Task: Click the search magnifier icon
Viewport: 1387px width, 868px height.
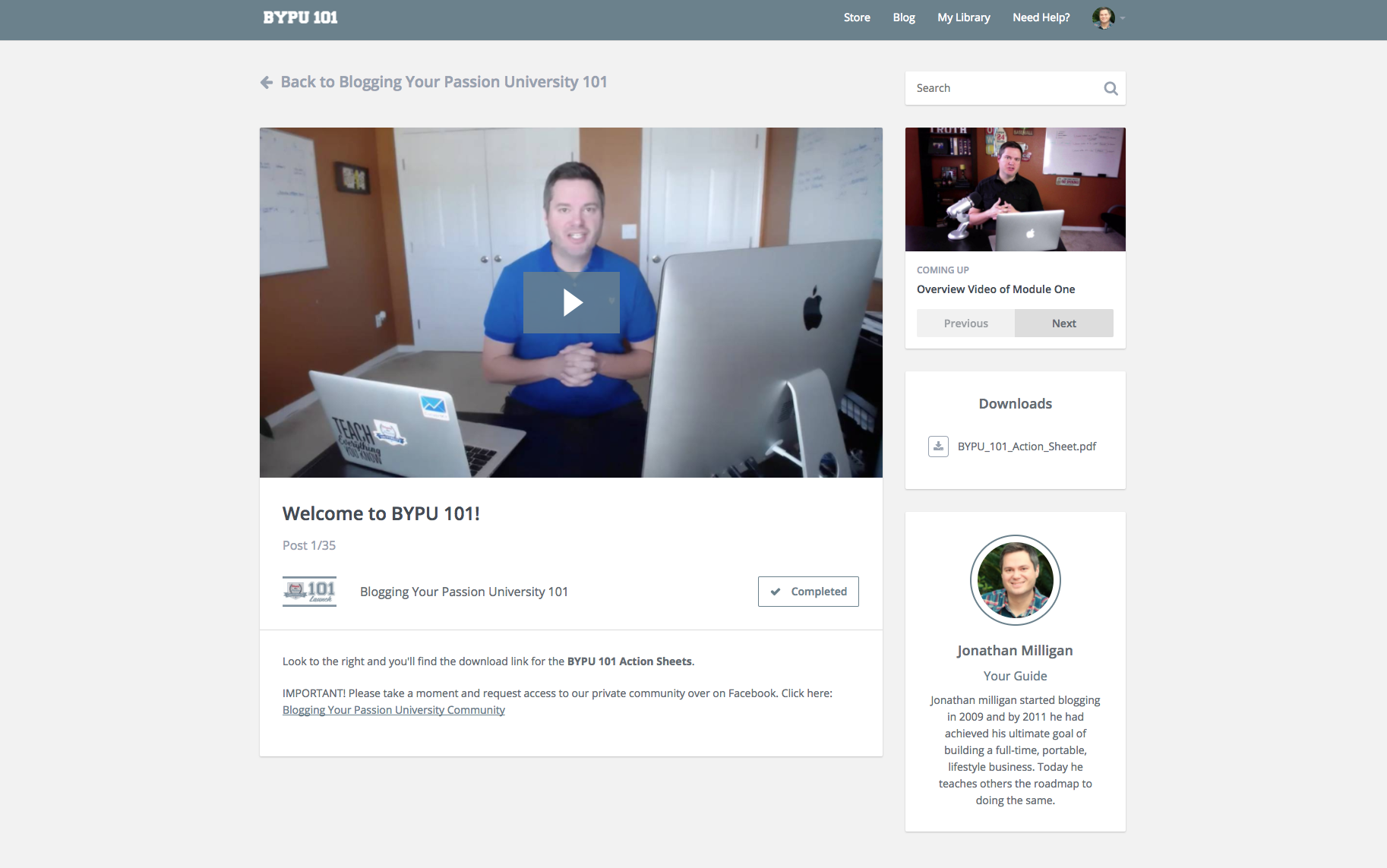Action: [1111, 88]
